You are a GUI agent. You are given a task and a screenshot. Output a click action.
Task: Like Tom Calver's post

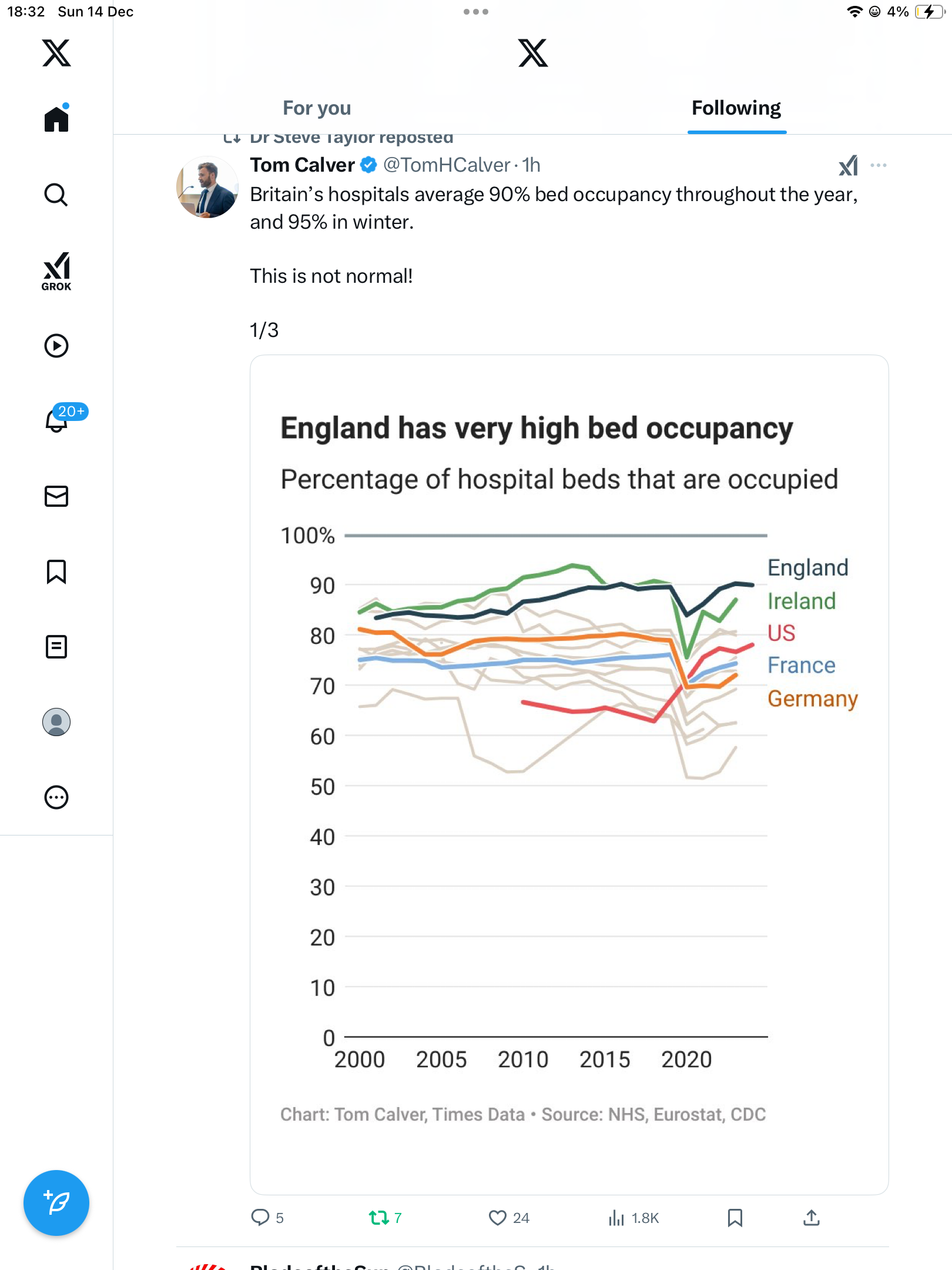[498, 1218]
